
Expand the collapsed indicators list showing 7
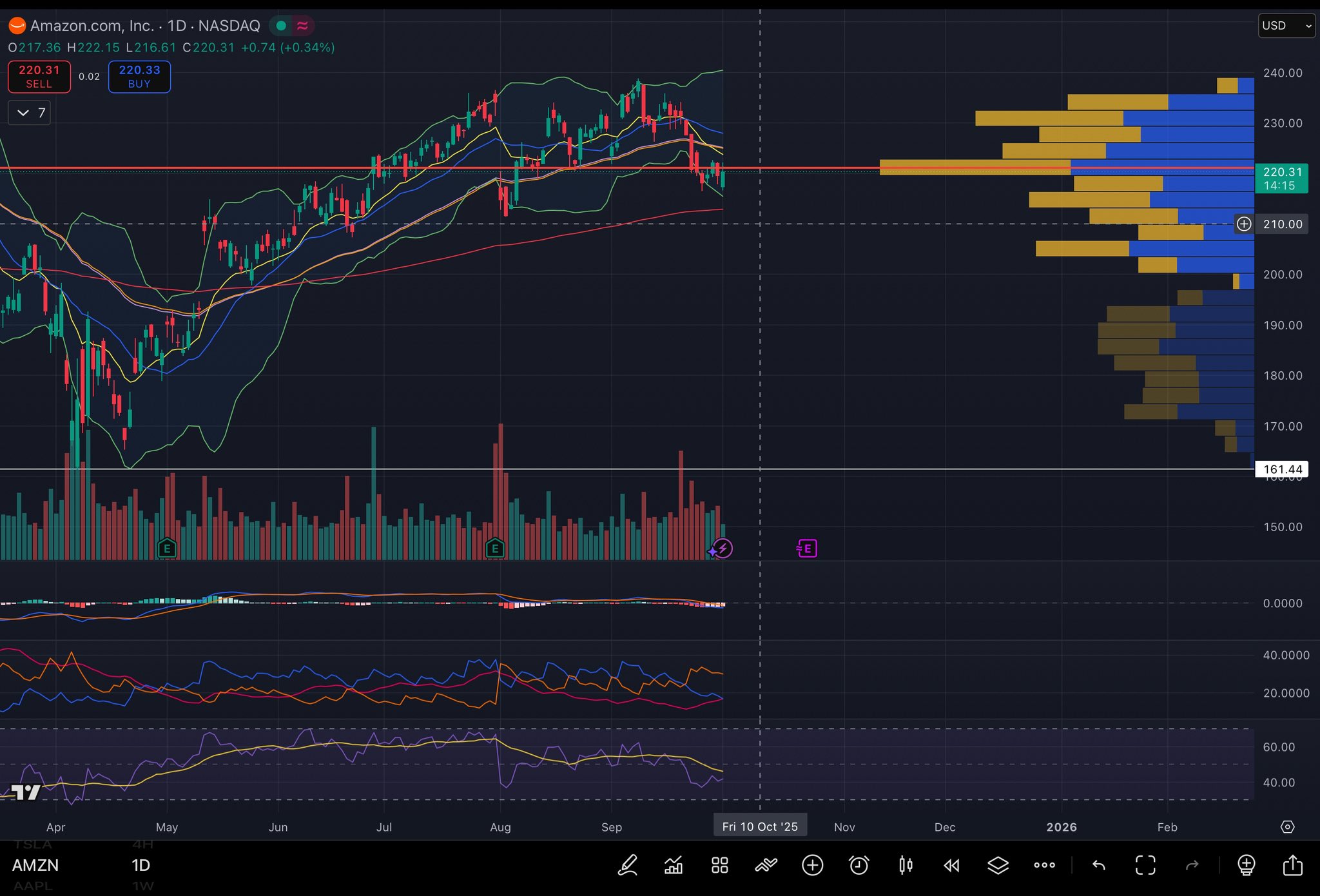(x=30, y=113)
